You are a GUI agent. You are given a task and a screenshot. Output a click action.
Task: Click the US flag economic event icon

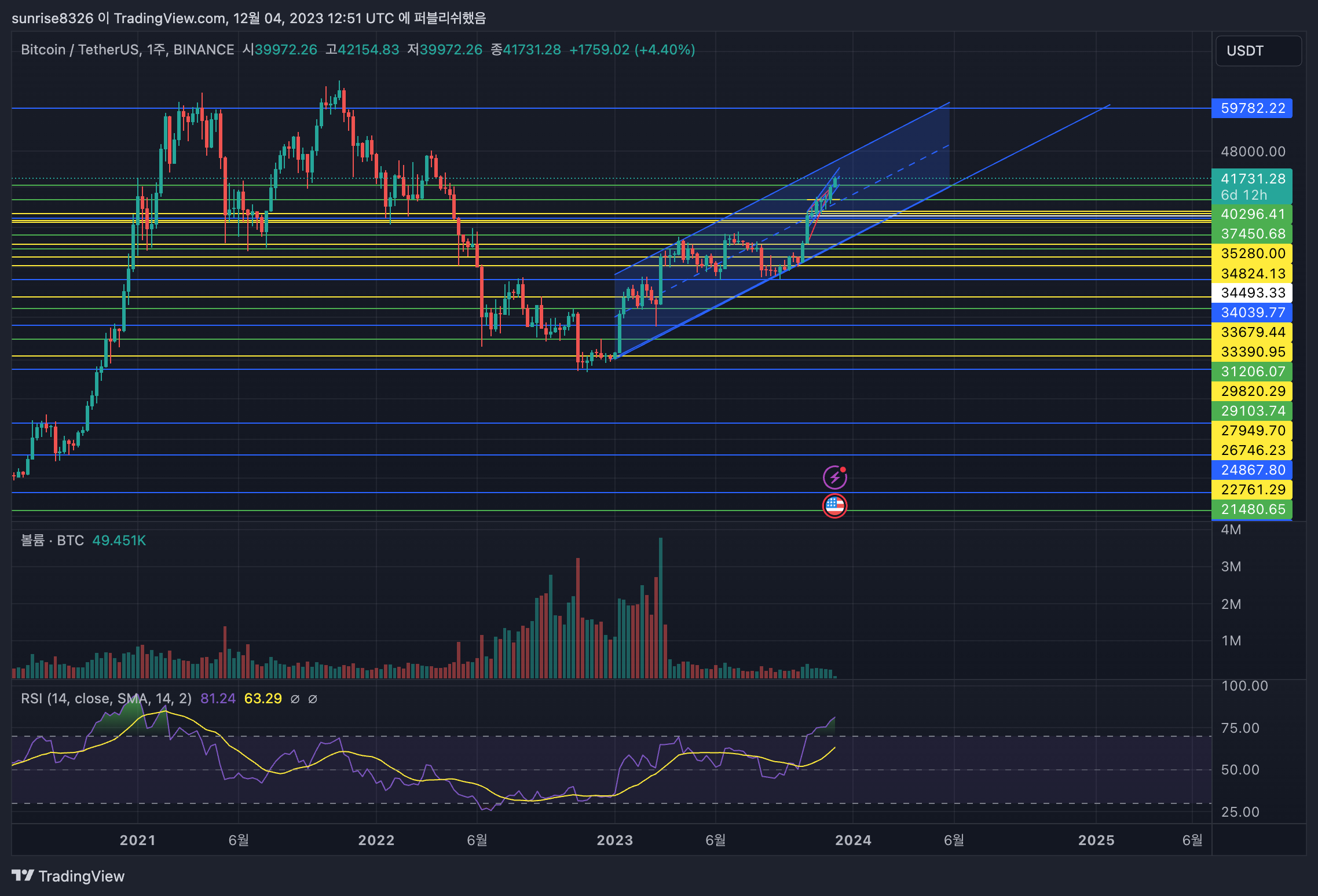coord(834,505)
